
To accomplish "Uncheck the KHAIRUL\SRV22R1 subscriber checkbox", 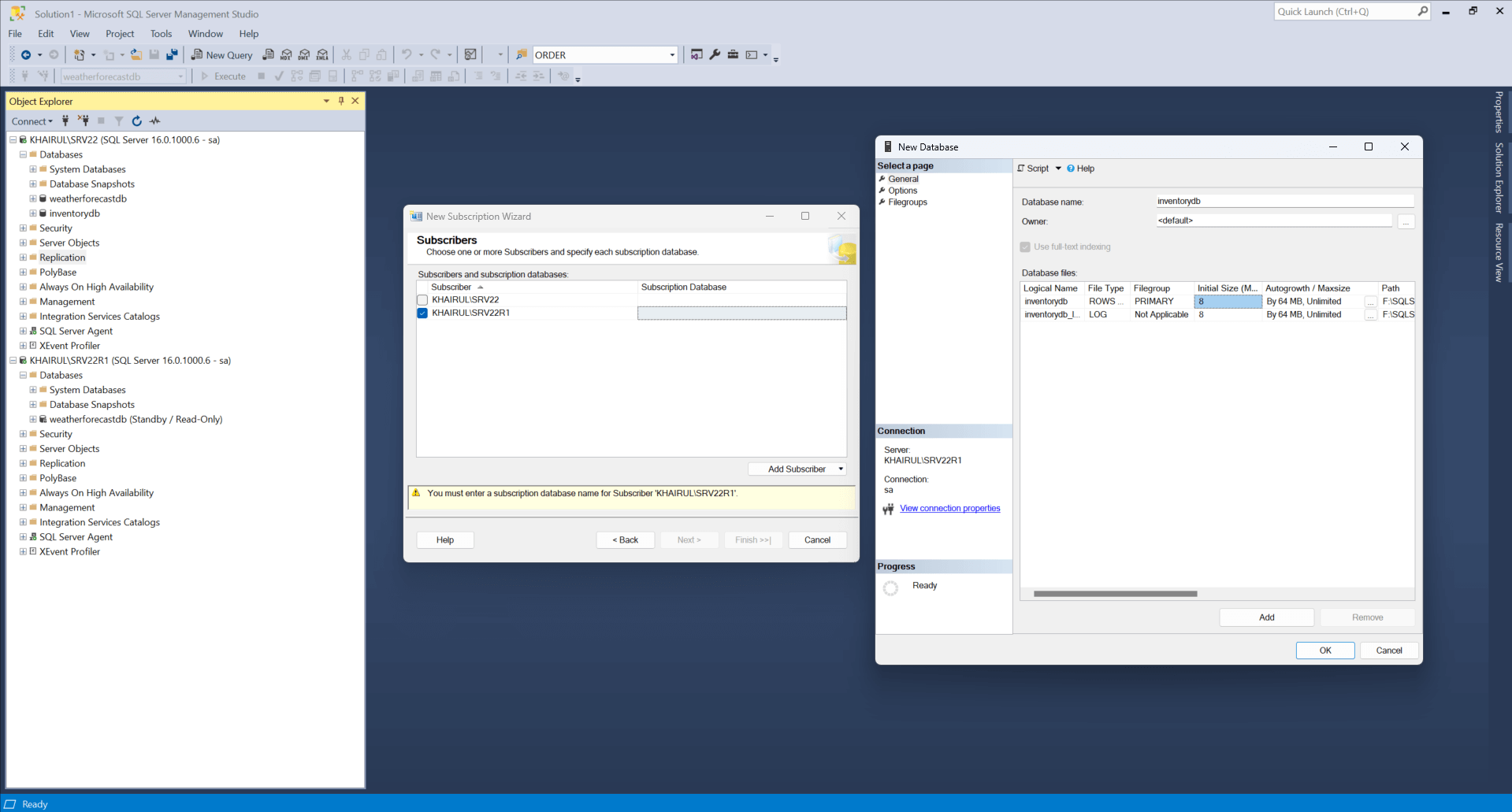I will coord(422,313).
